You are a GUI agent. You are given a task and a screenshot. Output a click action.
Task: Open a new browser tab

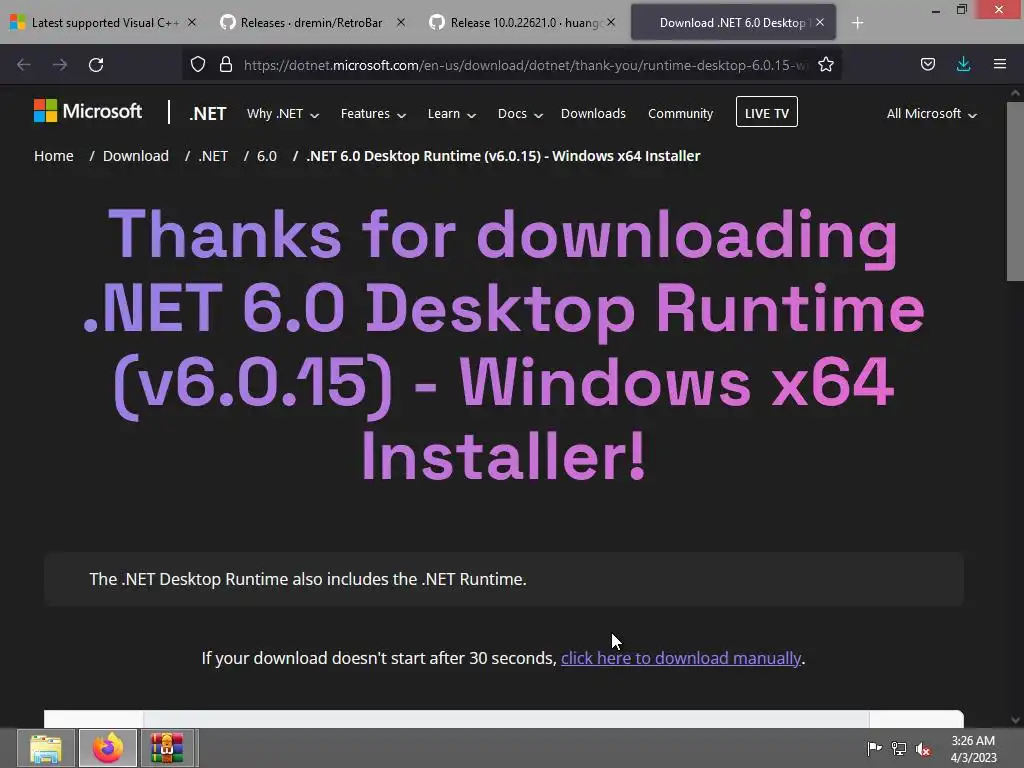point(858,23)
